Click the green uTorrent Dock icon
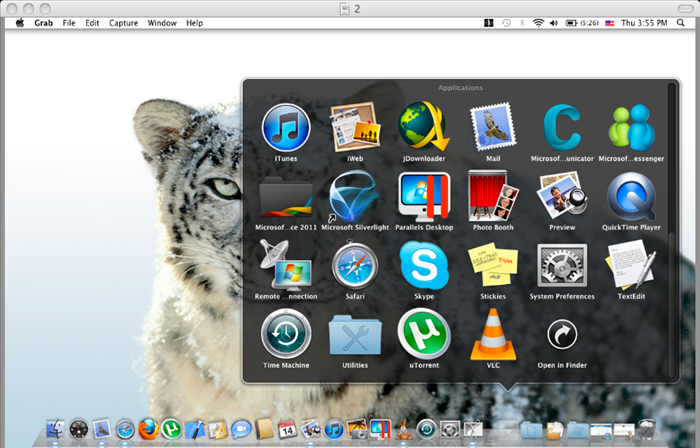 click(x=171, y=429)
